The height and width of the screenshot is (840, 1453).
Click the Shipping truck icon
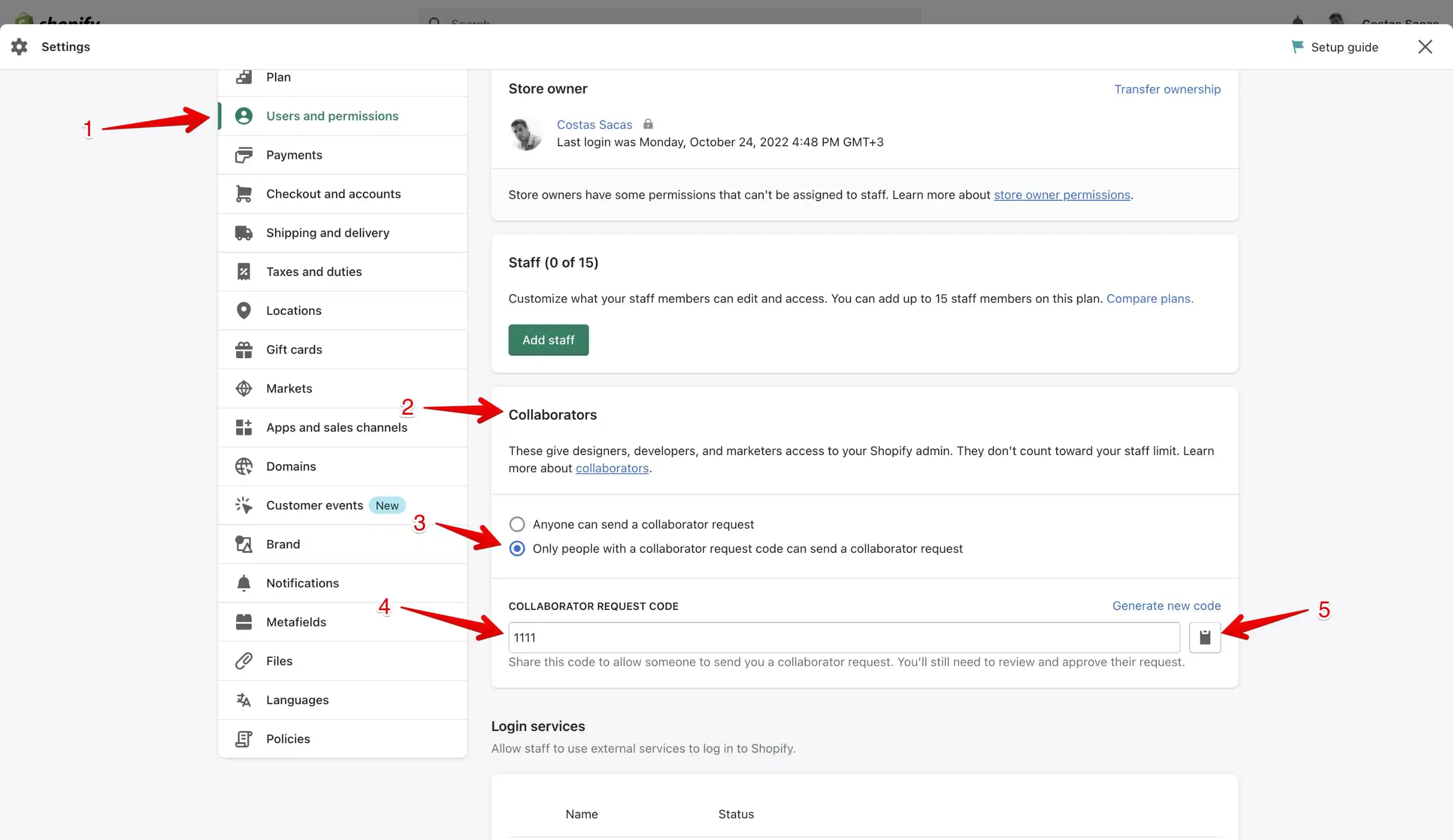[x=244, y=233]
